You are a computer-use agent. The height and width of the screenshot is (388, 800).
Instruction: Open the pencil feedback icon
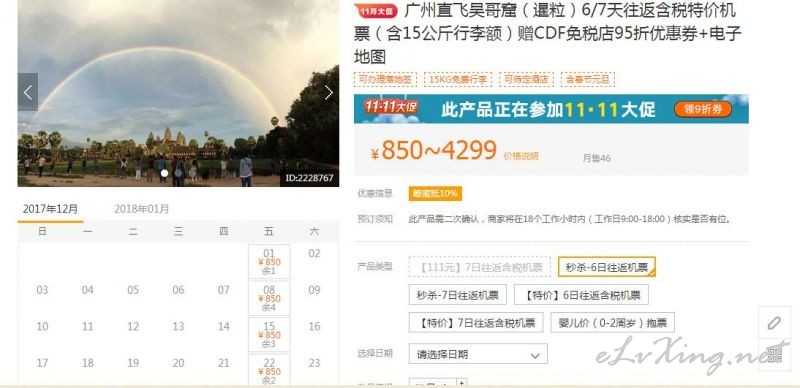tap(774, 323)
